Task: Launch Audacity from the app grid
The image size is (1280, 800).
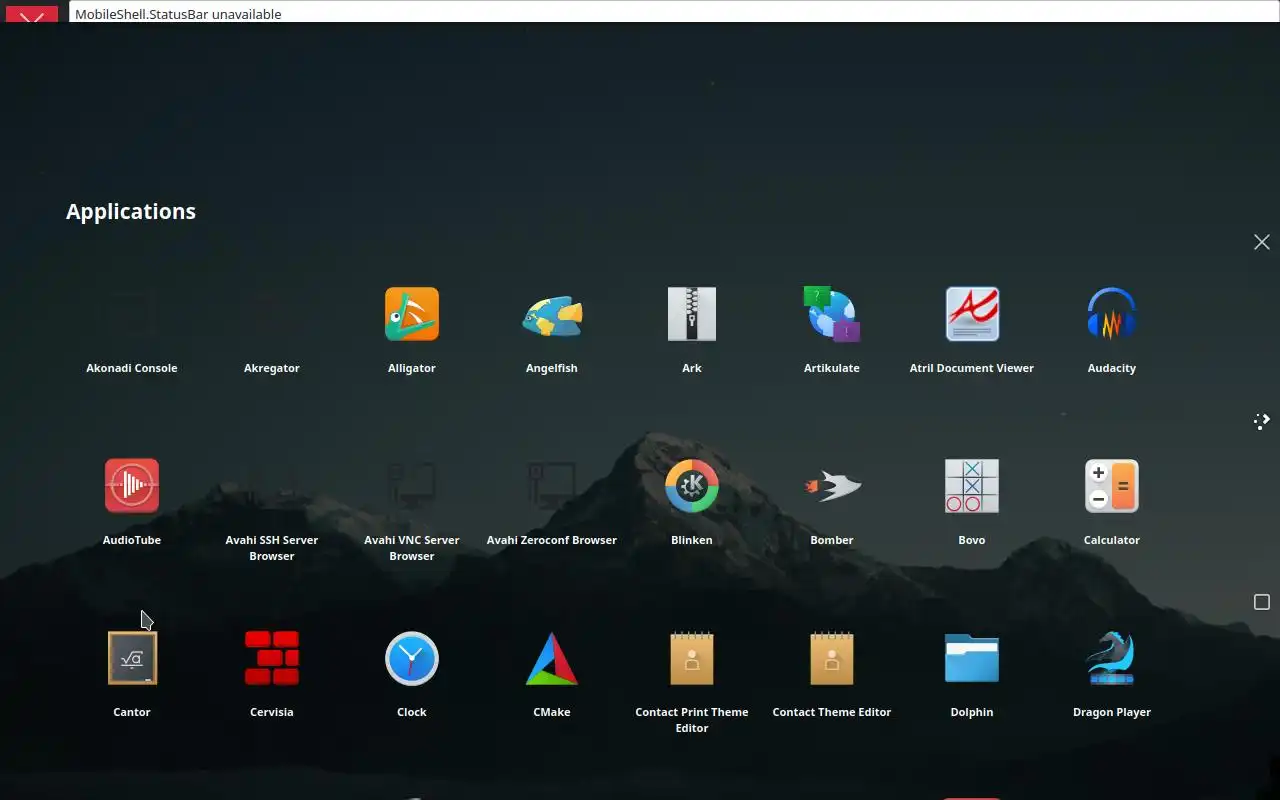Action: point(1112,314)
